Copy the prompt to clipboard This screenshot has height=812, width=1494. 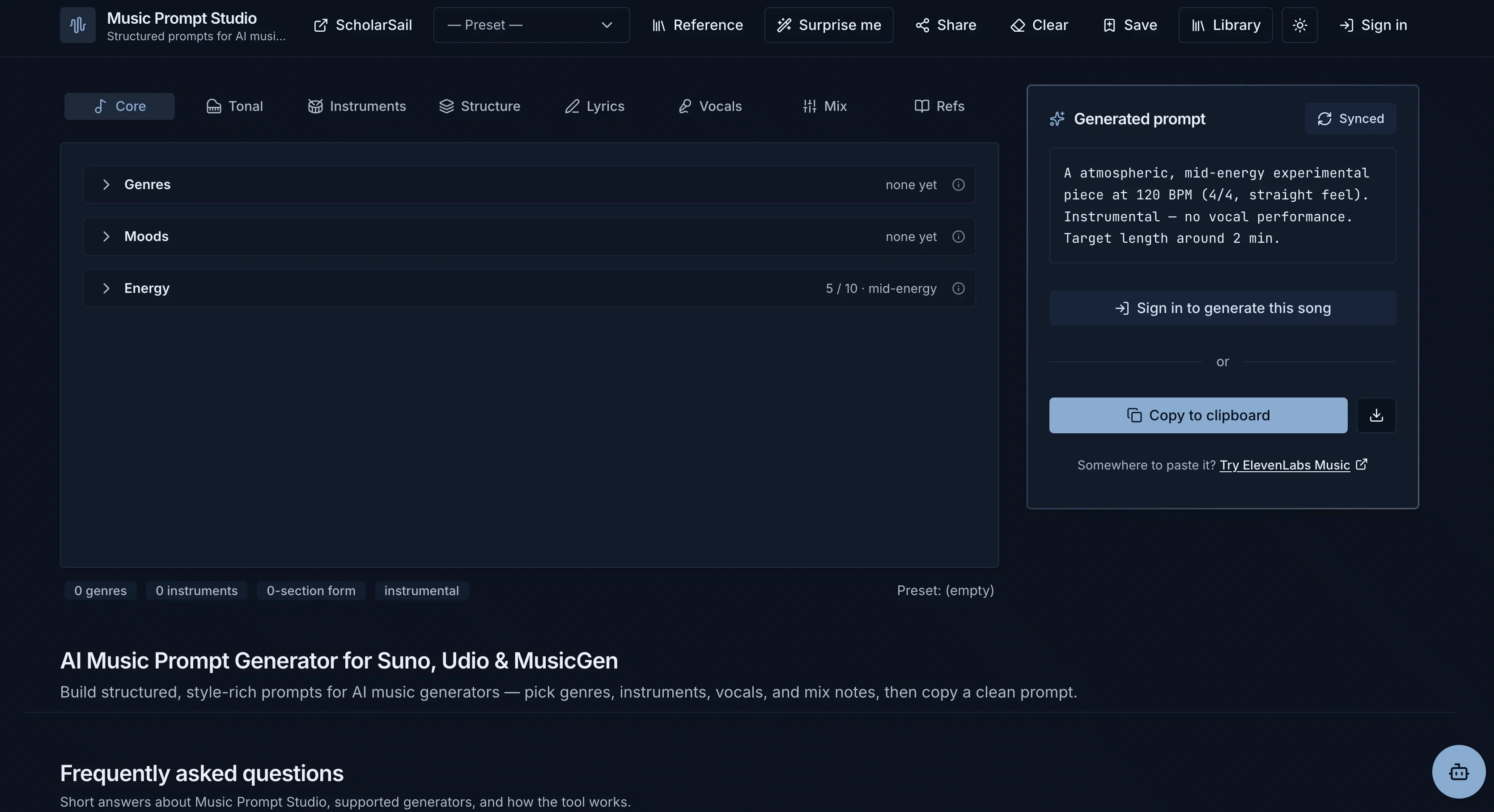pos(1198,415)
